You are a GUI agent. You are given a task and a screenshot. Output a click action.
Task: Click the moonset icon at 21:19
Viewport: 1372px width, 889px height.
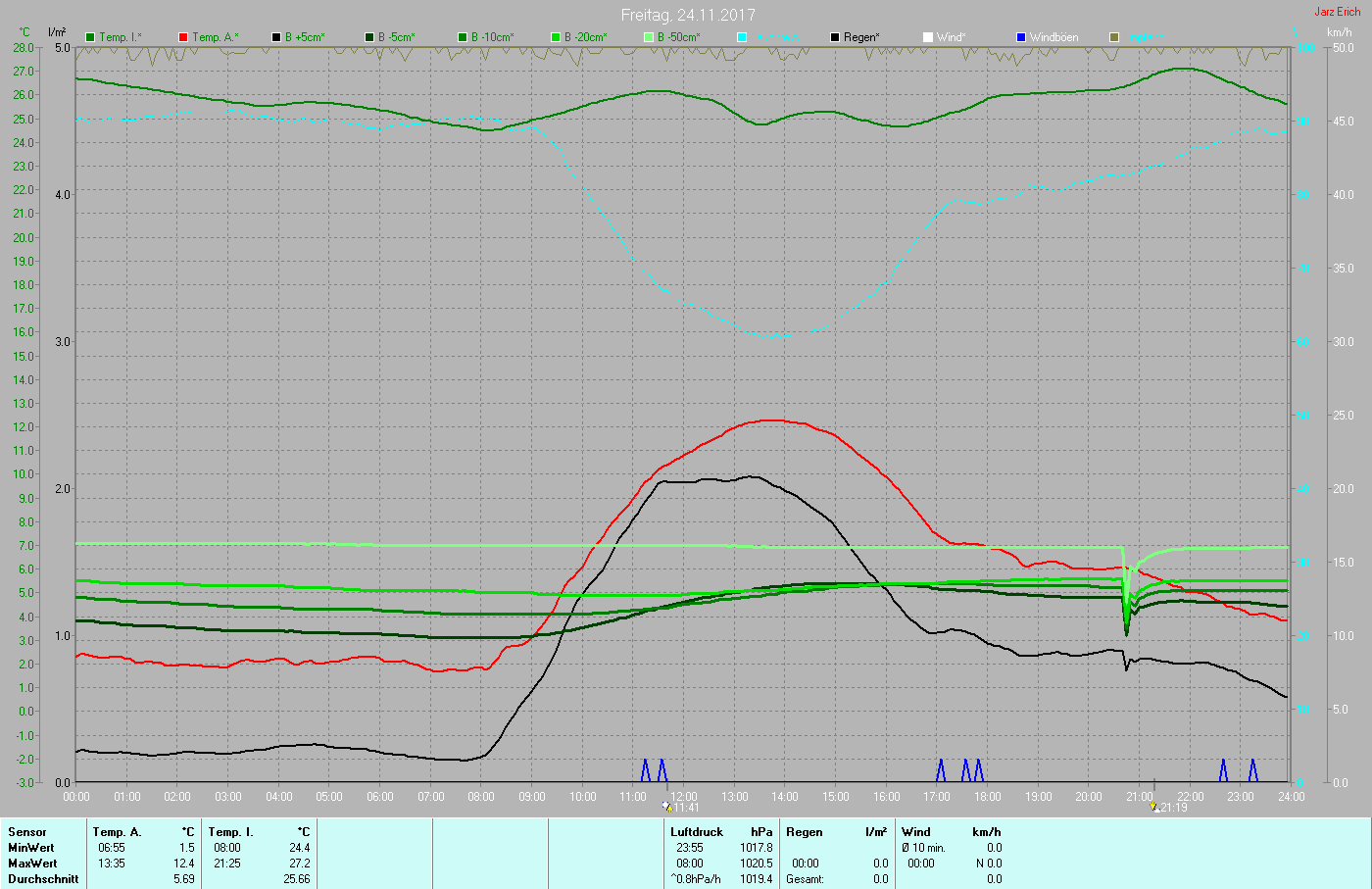1154,807
